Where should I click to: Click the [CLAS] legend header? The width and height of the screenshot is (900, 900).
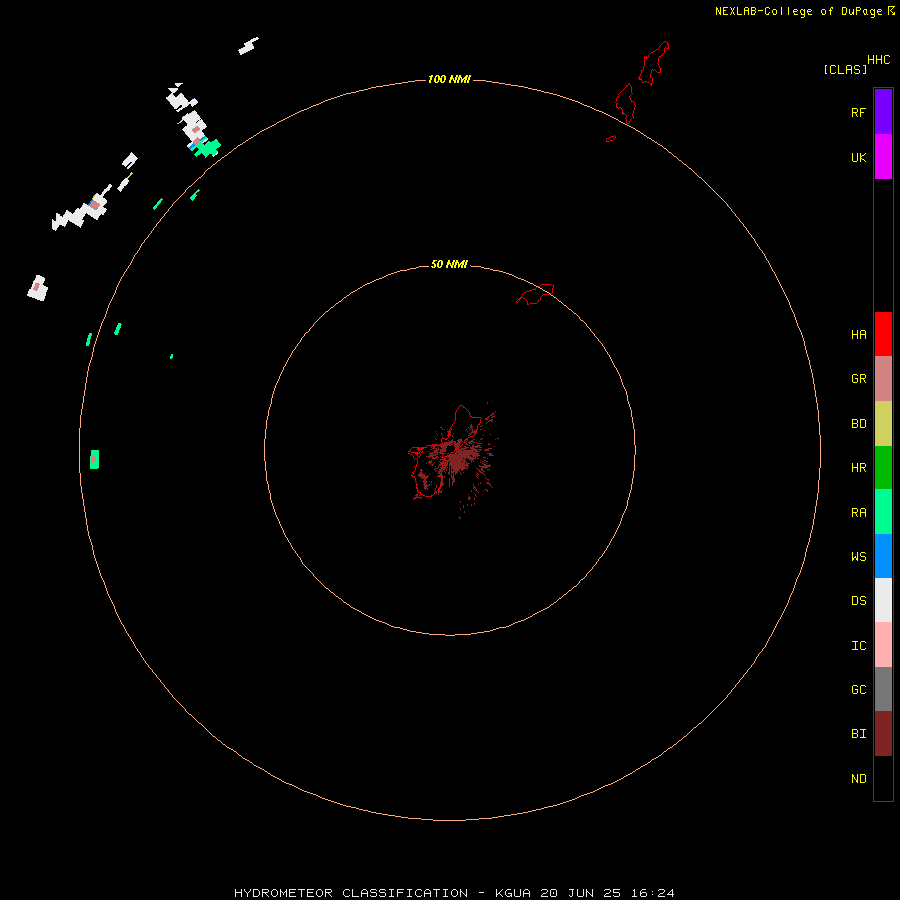tap(845, 69)
